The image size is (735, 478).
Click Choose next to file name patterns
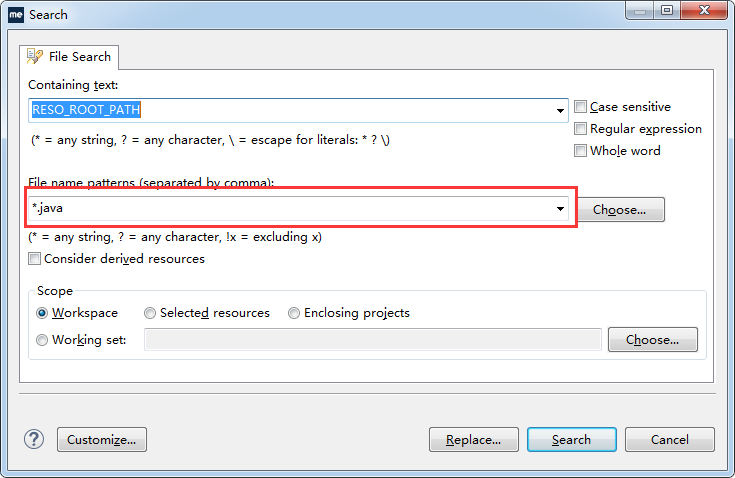click(621, 209)
